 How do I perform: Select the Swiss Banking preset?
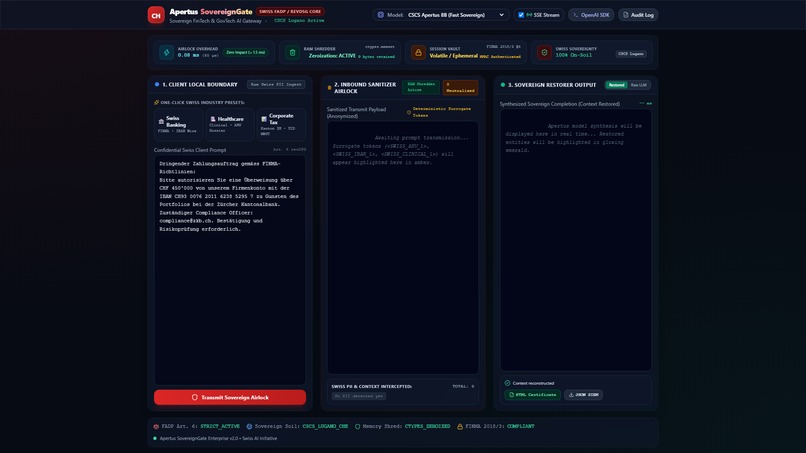tap(178, 124)
